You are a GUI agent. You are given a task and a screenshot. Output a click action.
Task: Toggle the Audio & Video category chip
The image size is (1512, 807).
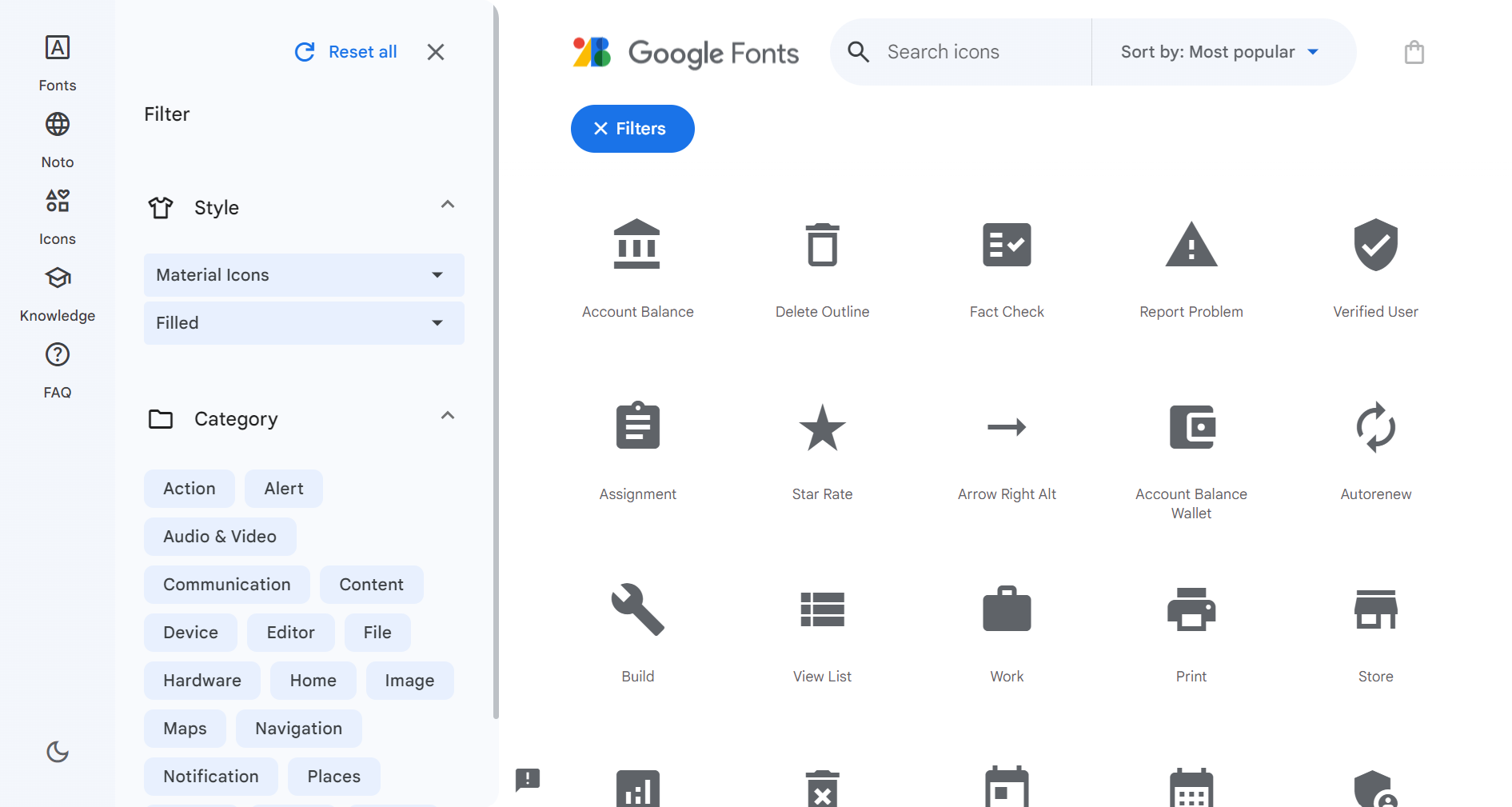pos(220,537)
